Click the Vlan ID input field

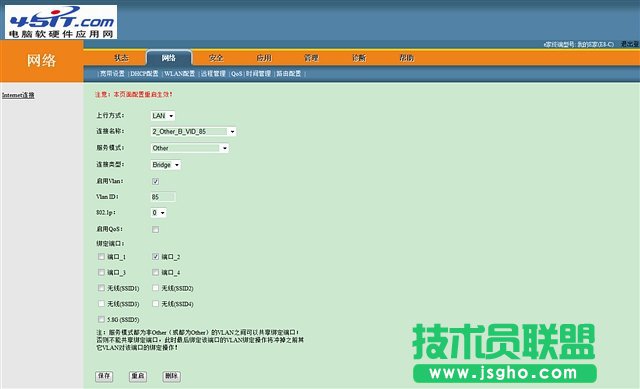(163, 197)
